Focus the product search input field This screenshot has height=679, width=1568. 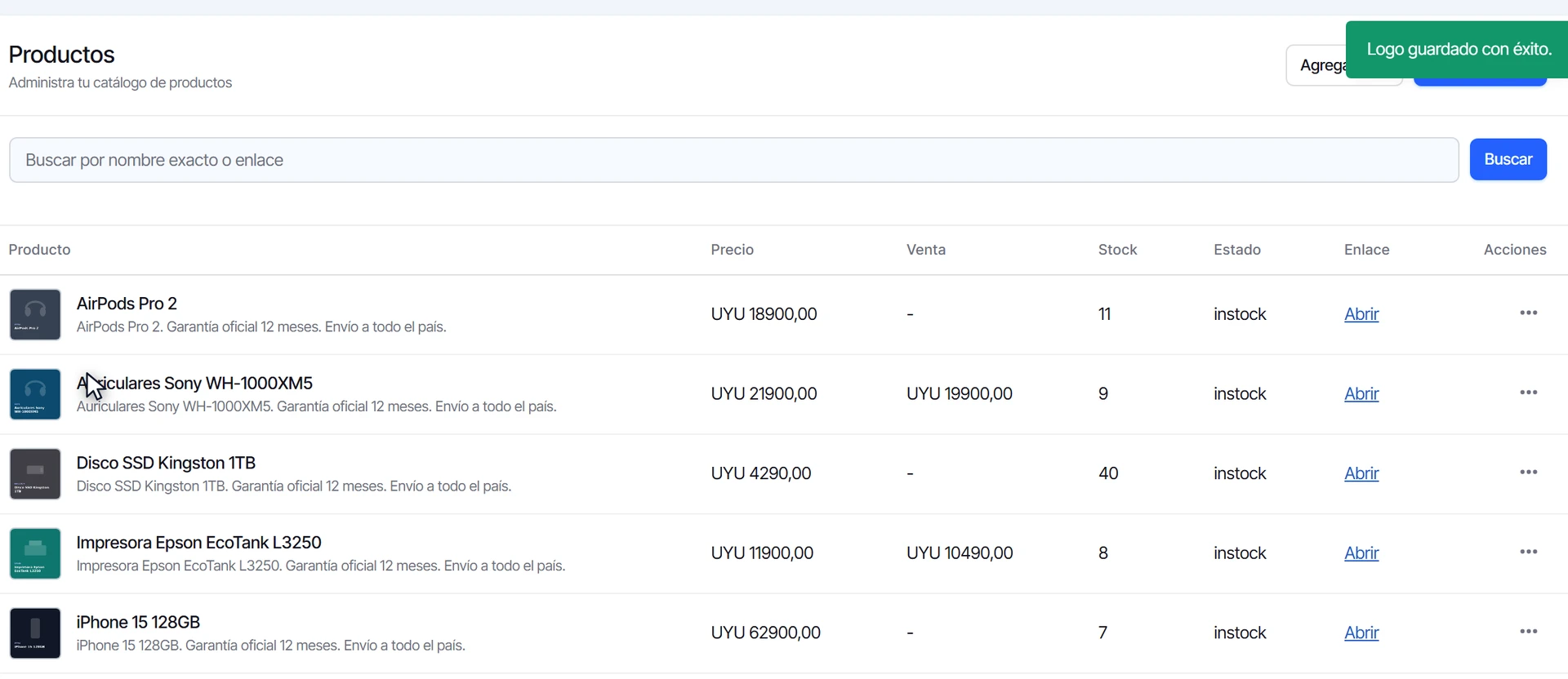click(733, 160)
